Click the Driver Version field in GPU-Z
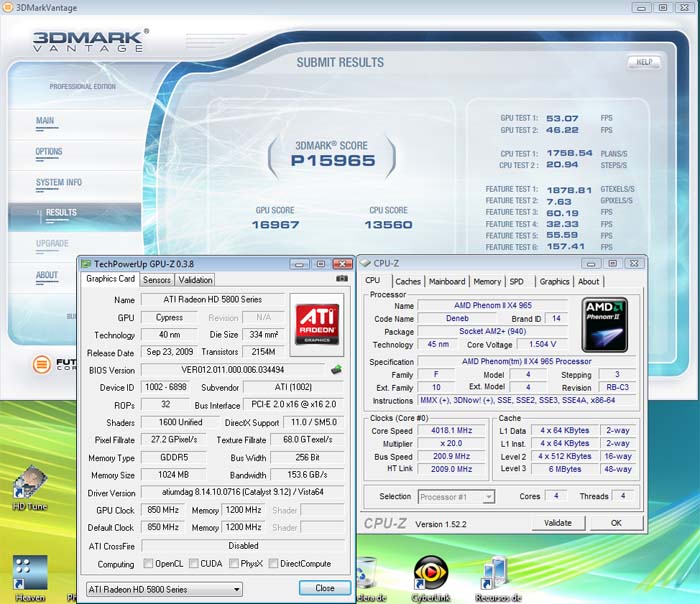Viewport: 700px width, 604px height. [242, 492]
